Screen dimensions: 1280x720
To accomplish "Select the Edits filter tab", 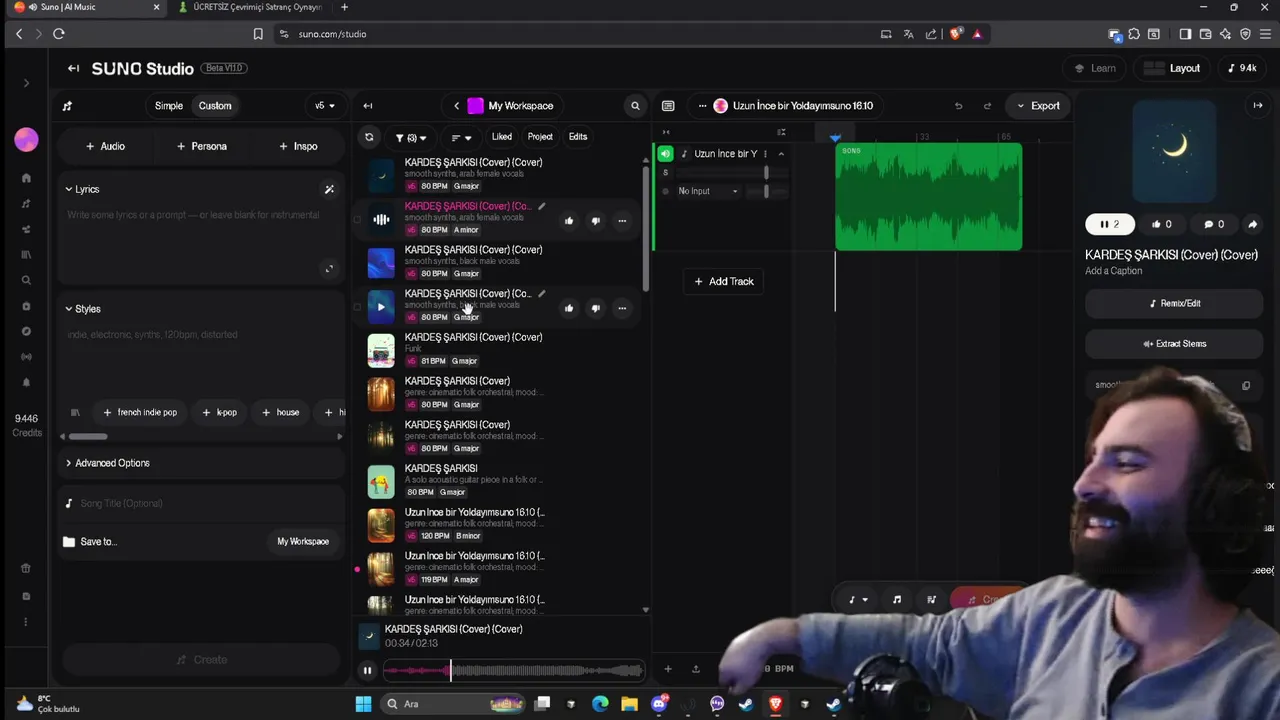I will pyautogui.click(x=578, y=137).
